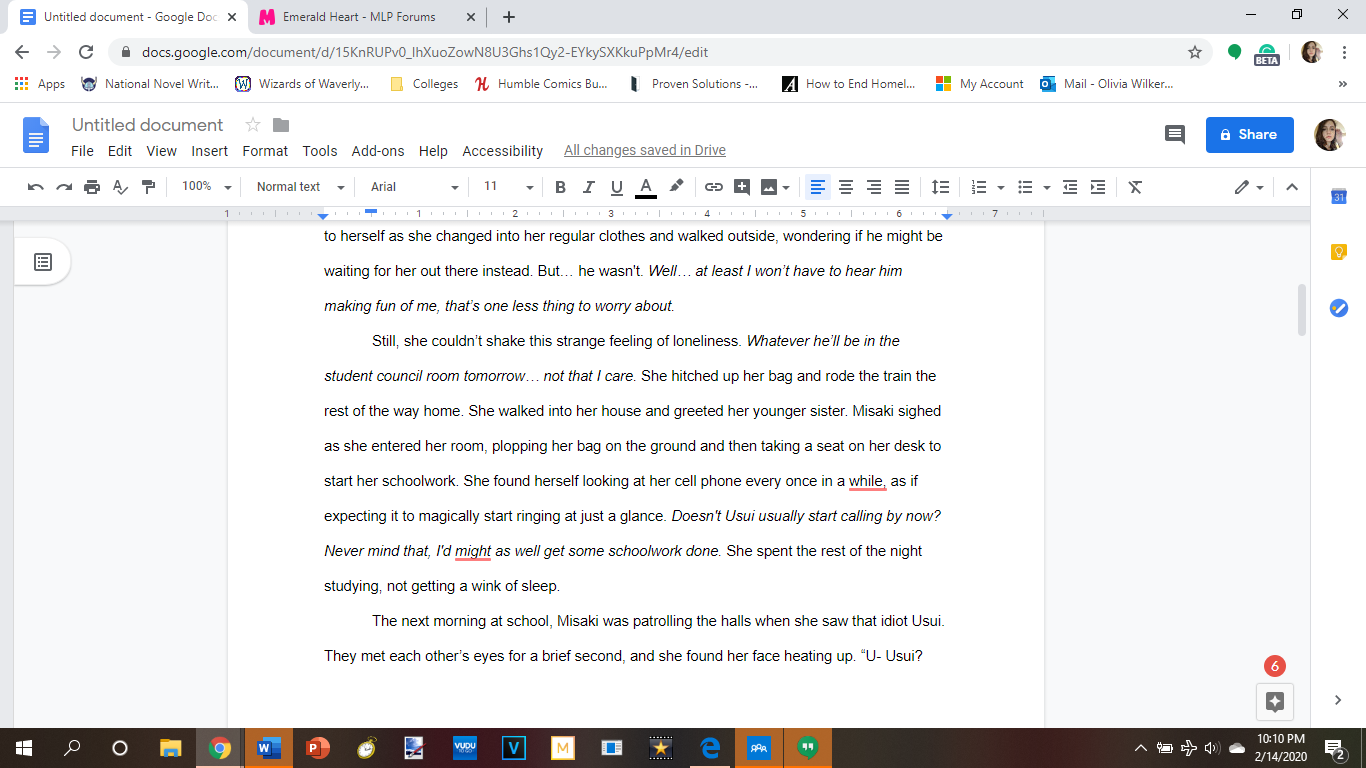Open the Explore button
The width and height of the screenshot is (1366, 768).
click(x=1275, y=701)
